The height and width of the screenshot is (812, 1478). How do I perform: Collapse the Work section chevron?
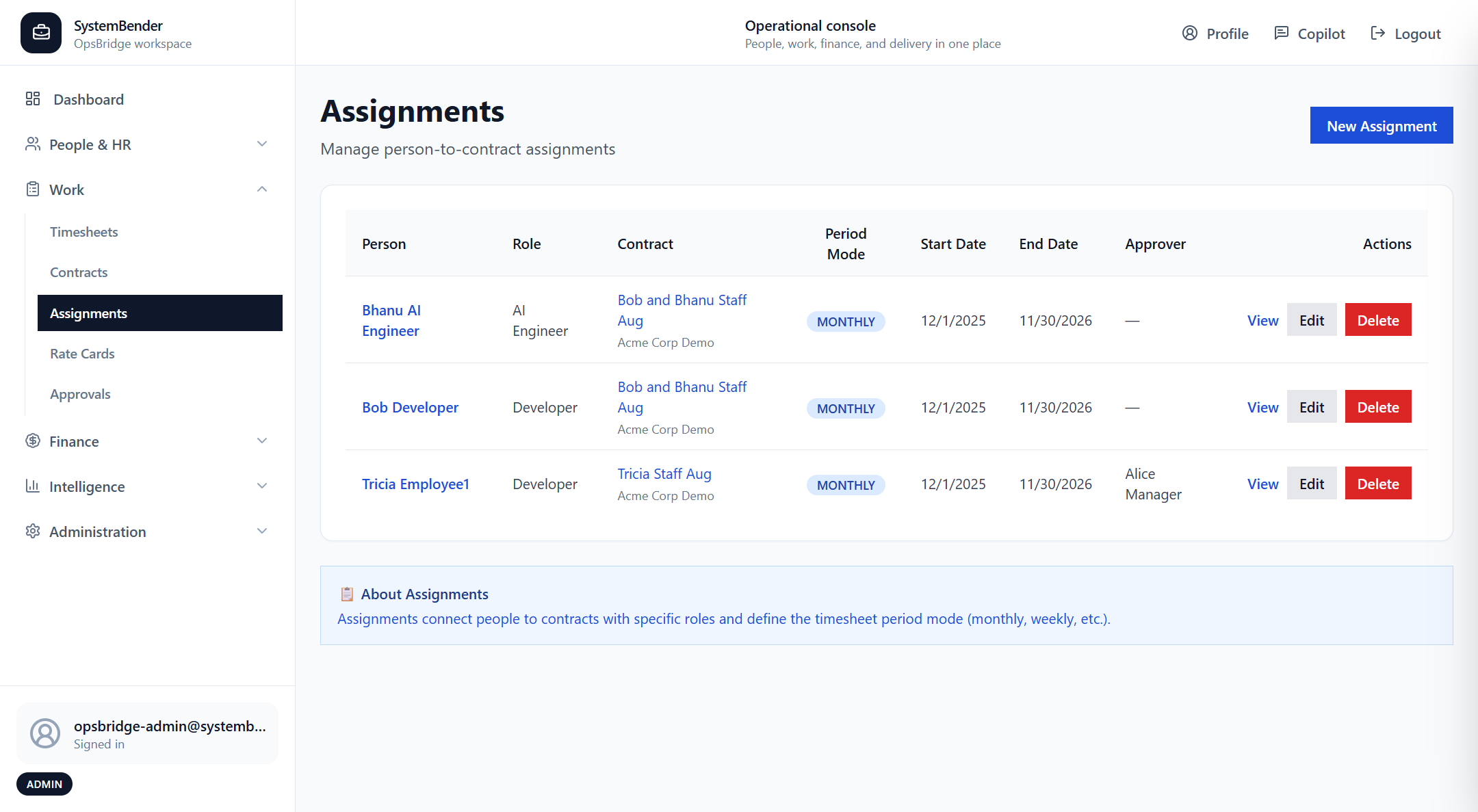(262, 189)
